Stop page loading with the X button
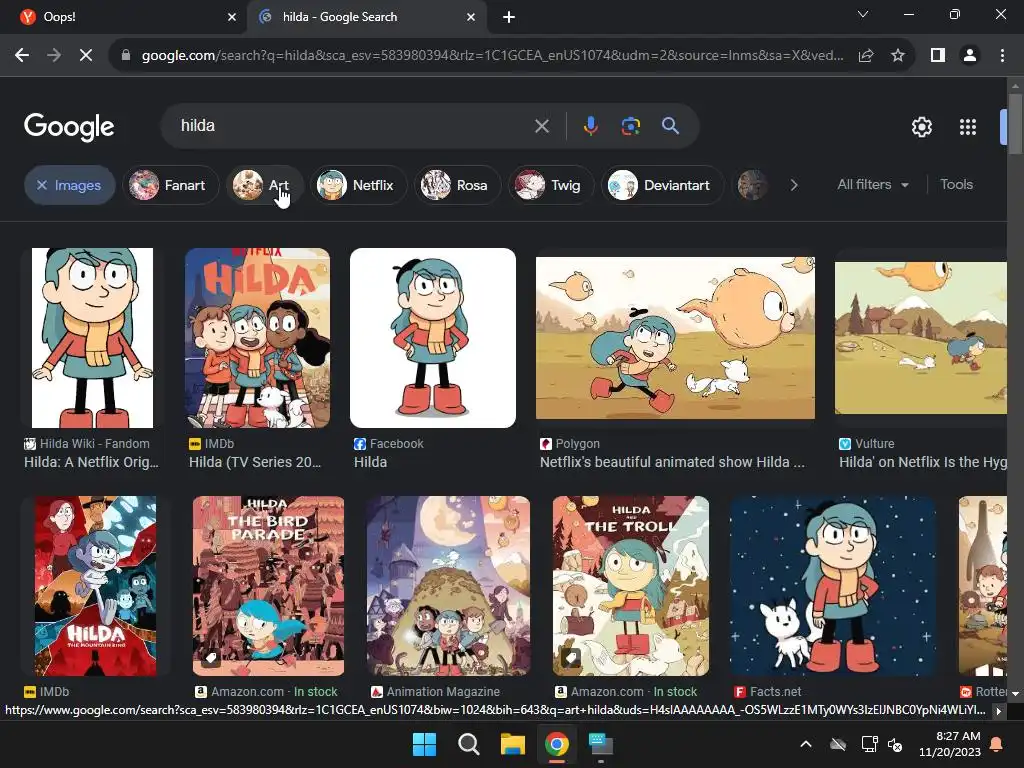 click(86, 56)
